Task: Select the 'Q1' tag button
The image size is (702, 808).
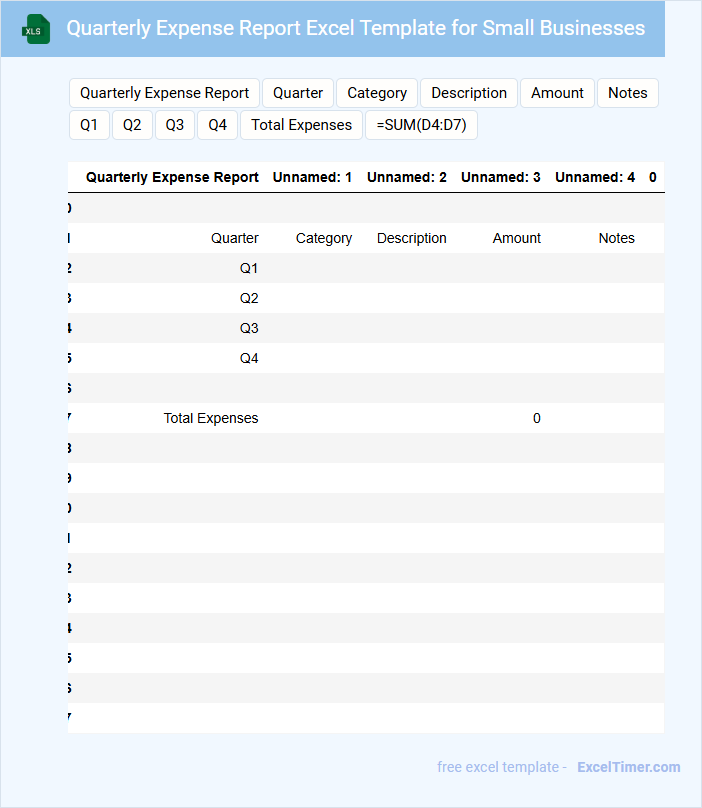Action: click(89, 125)
